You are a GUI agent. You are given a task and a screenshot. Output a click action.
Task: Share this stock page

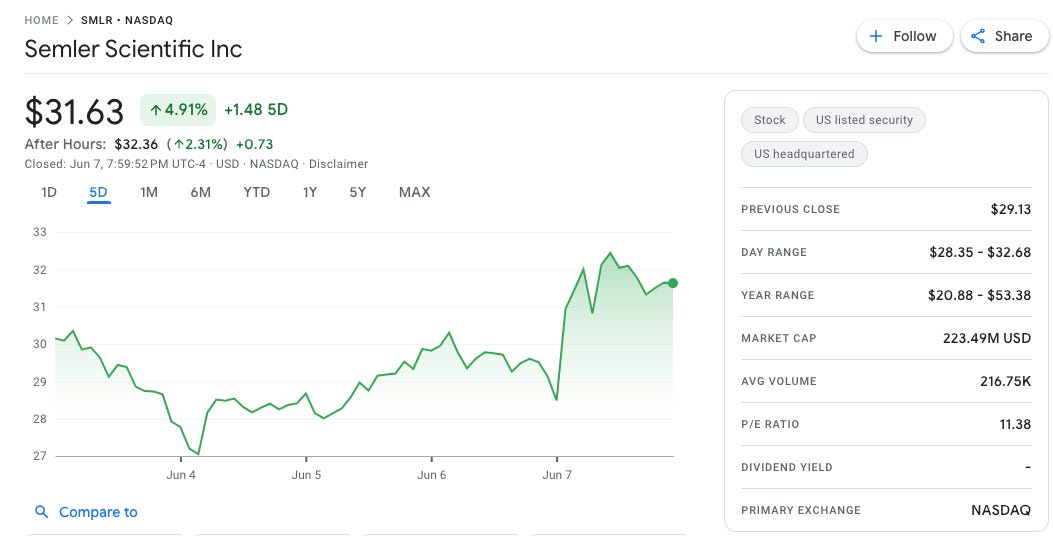tap(1005, 36)
